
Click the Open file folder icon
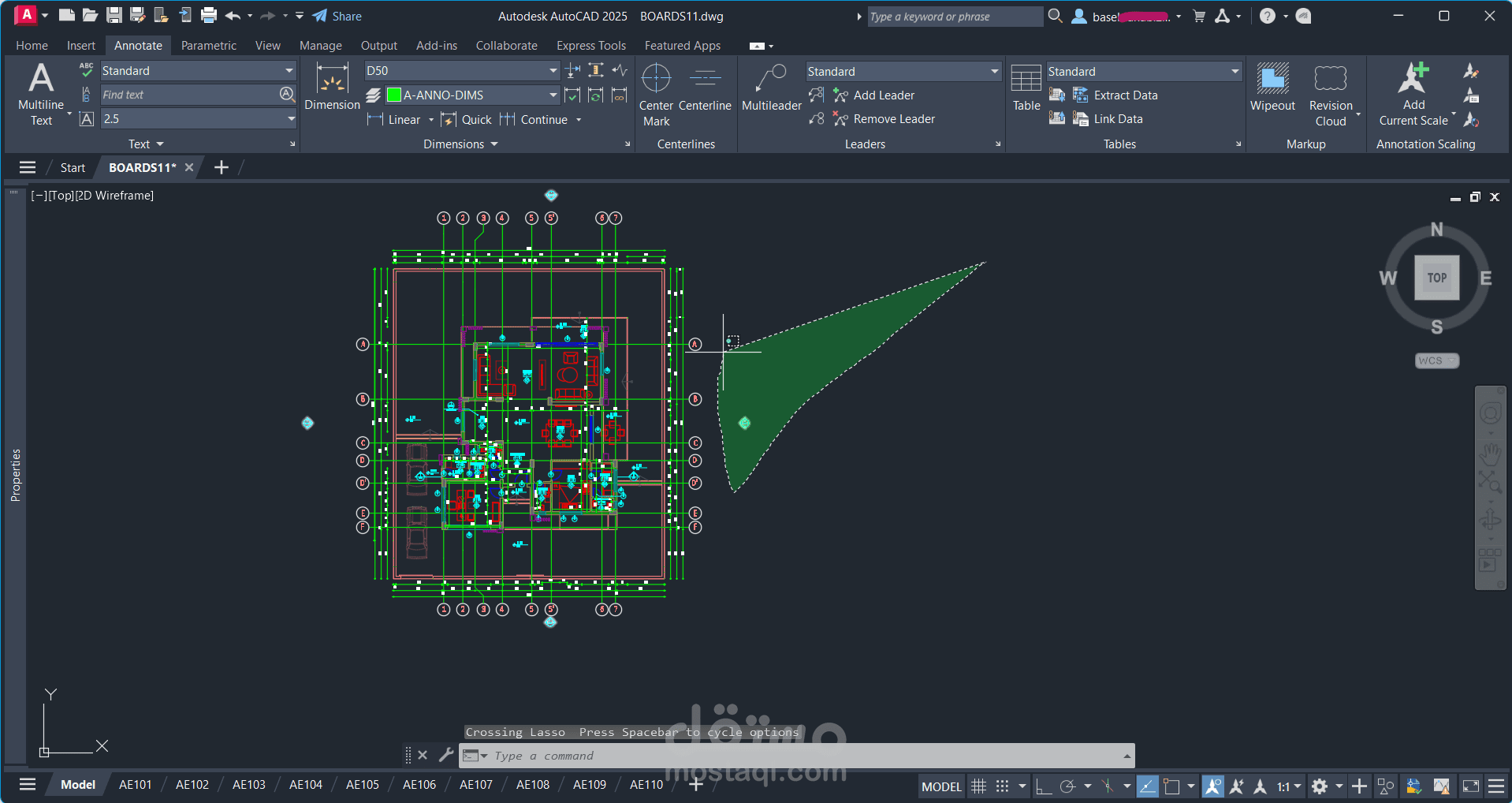90,15
